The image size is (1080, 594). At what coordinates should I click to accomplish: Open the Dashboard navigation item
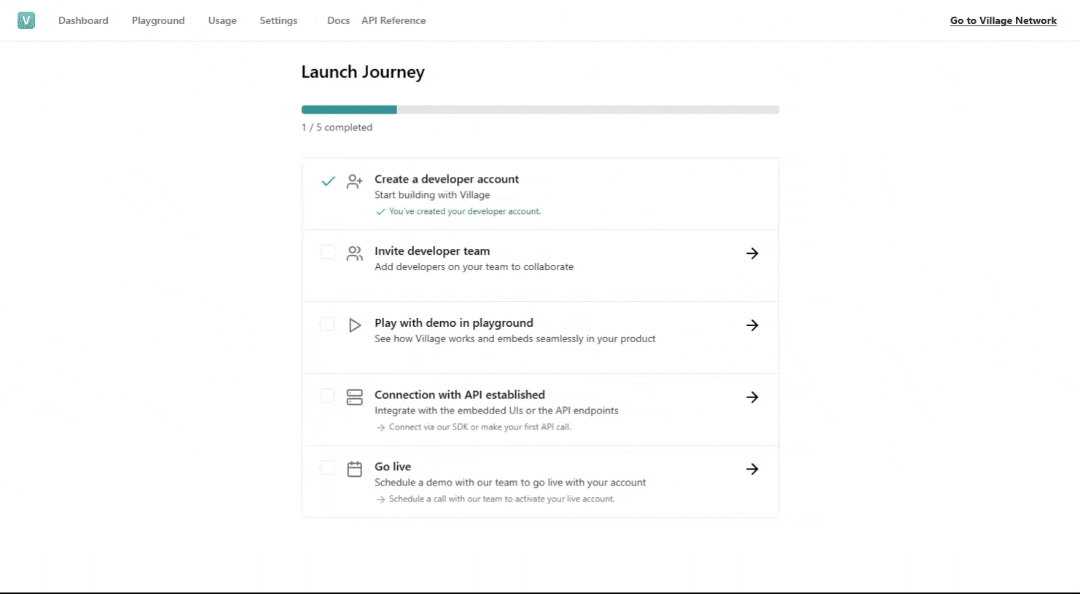[83, 21]
